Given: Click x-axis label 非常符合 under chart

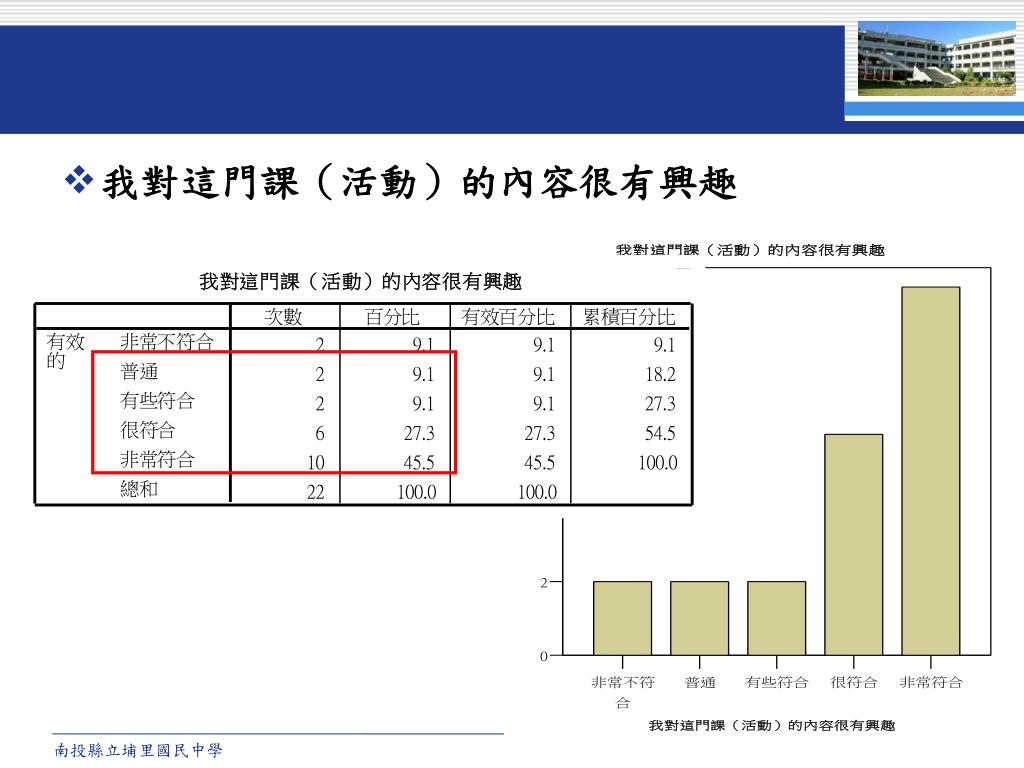Looking at the screenshot, I should pyautogui.click(x=931, y=682).
